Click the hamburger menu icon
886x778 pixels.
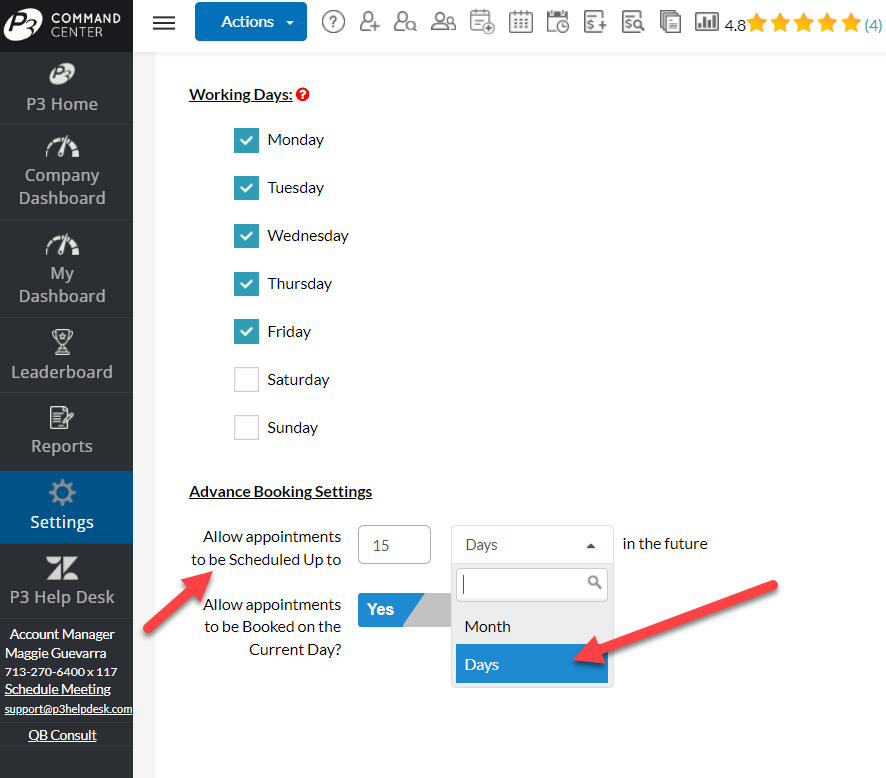point(164,23)
